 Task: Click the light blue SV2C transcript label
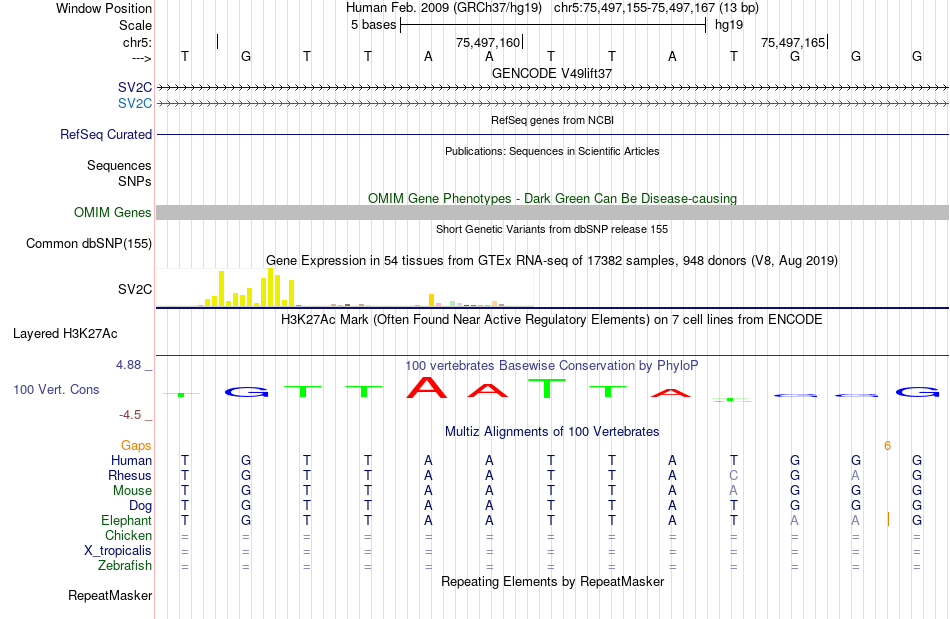pos(135,104)
